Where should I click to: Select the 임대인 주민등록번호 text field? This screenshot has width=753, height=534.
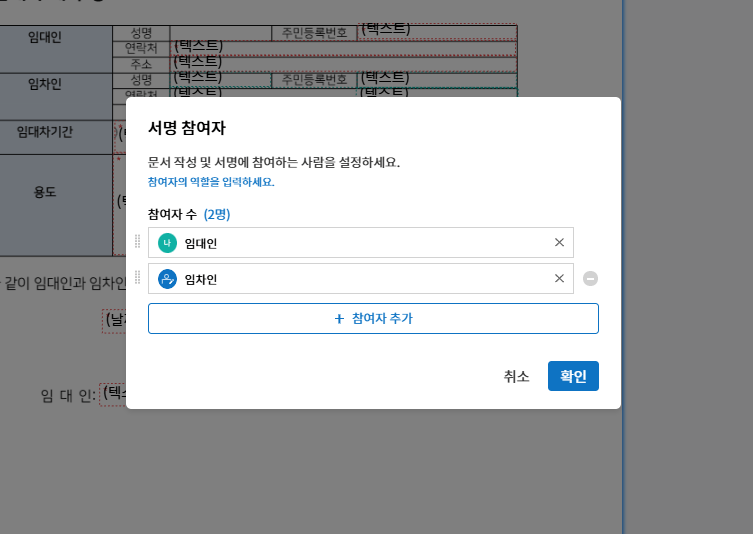coord(436,31)
